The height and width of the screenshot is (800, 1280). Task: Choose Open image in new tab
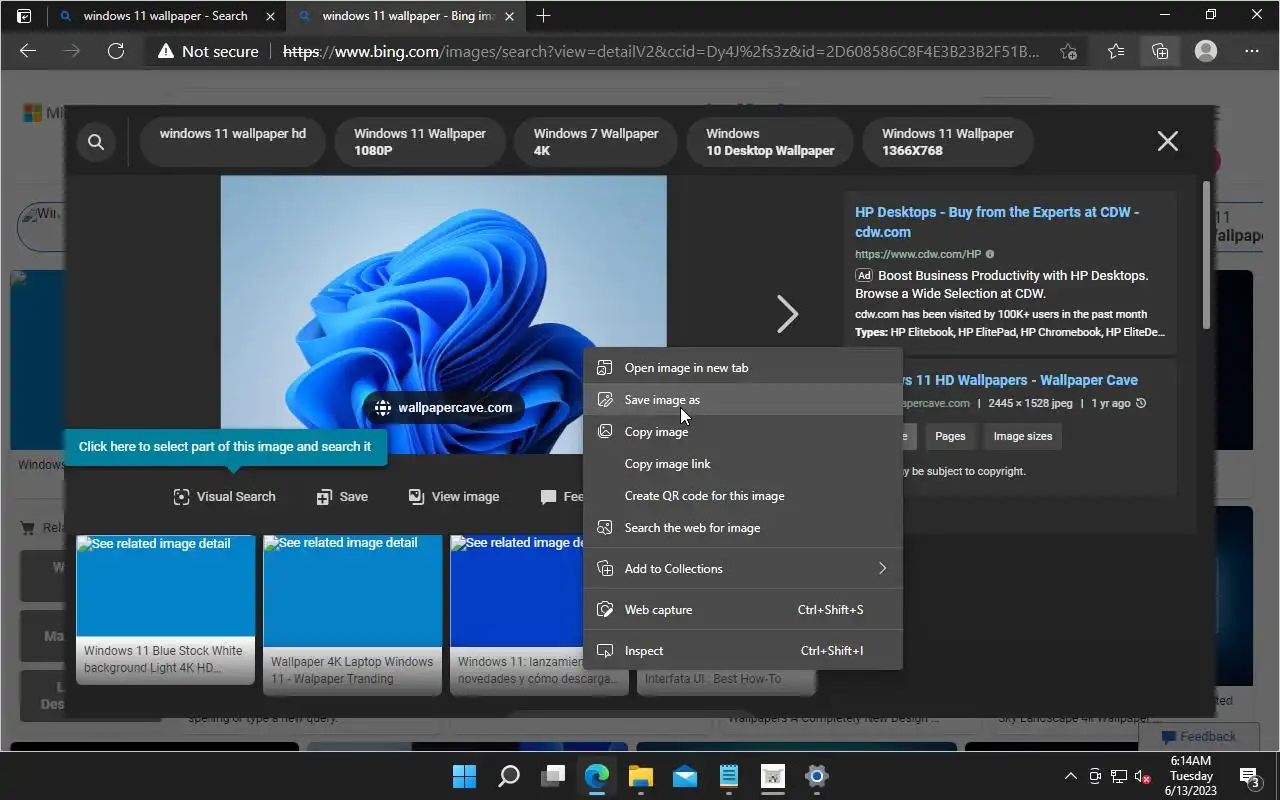tap(742, 368)
